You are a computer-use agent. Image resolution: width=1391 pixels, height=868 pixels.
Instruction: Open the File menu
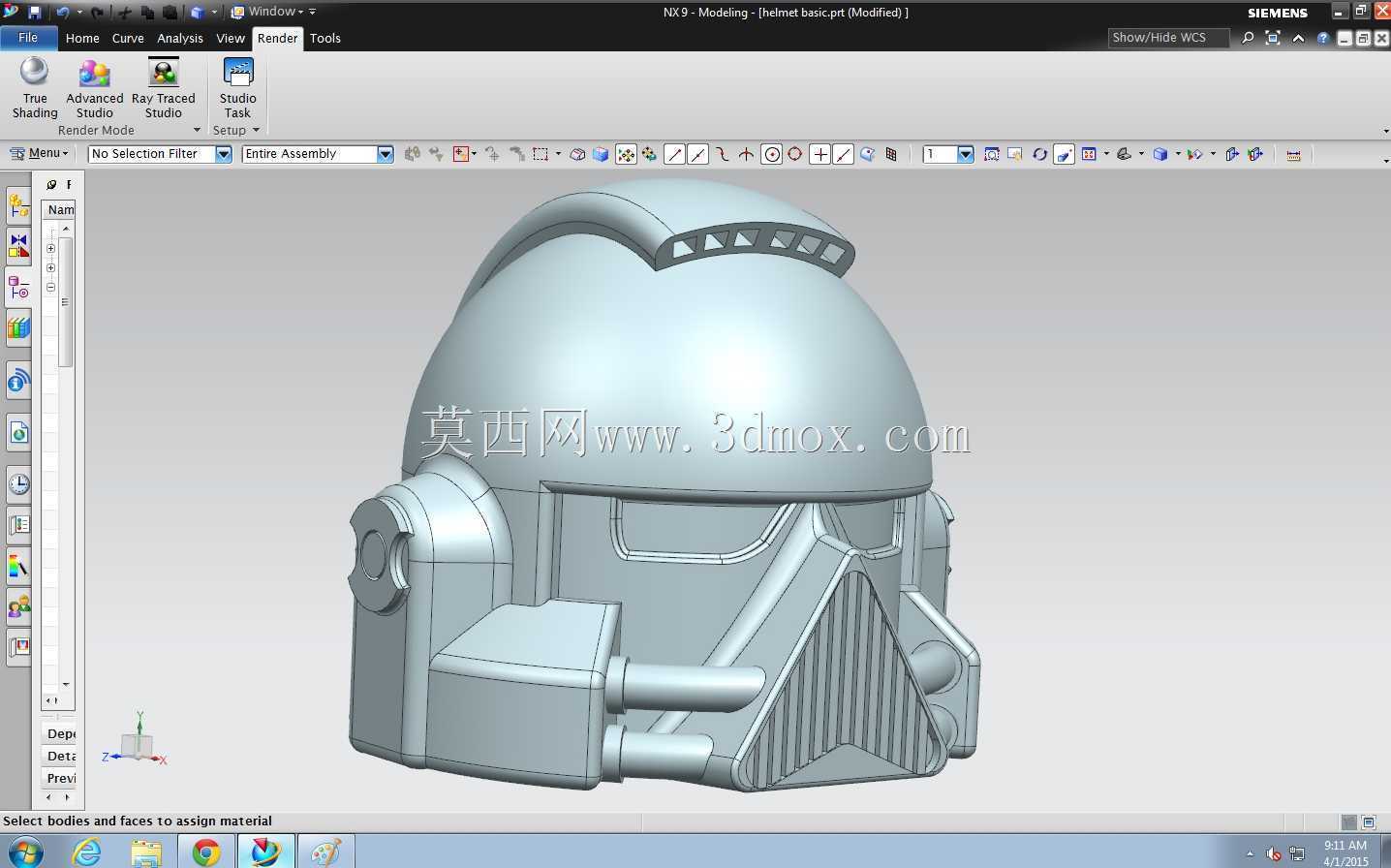tap(28, 38)
